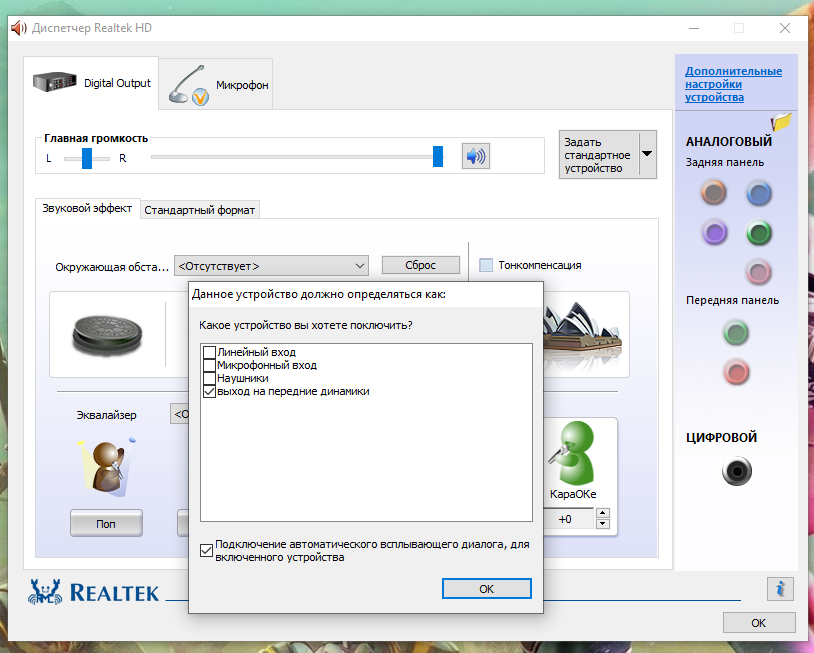
Task: Select the stone plate environment image
Action: click(107, 334)
